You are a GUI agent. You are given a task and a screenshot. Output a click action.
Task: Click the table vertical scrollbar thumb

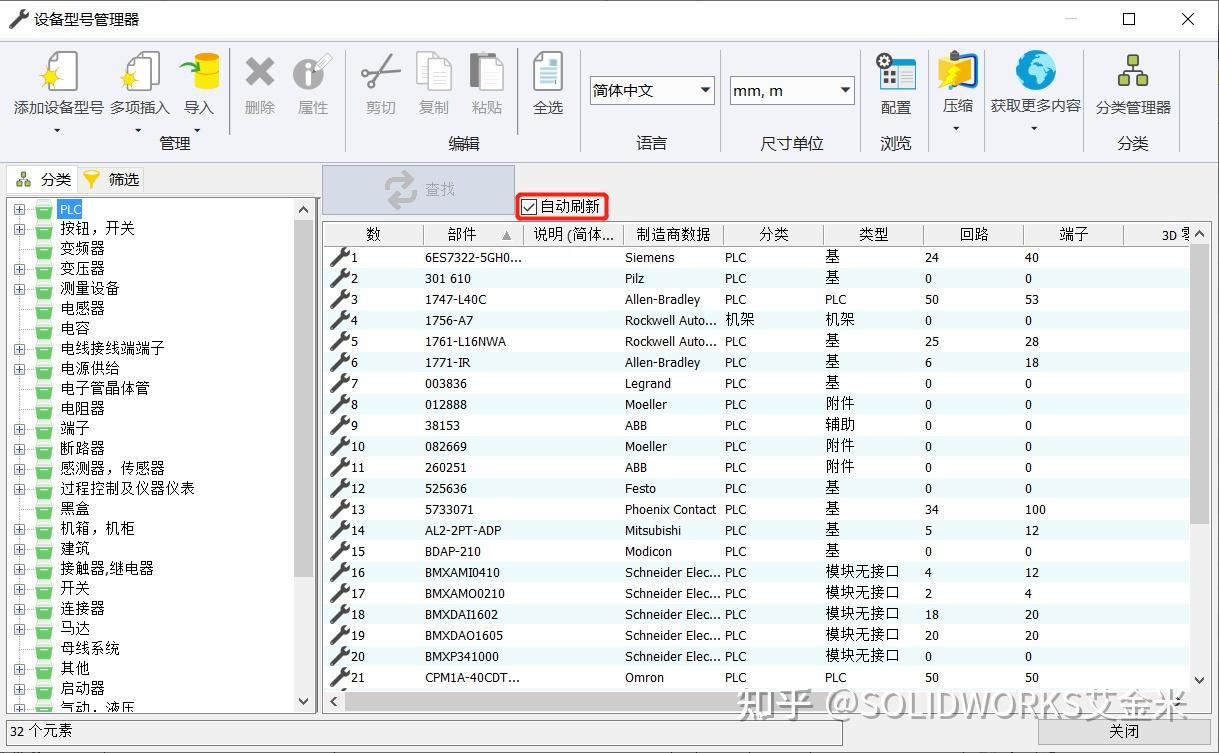[1200, 383]
